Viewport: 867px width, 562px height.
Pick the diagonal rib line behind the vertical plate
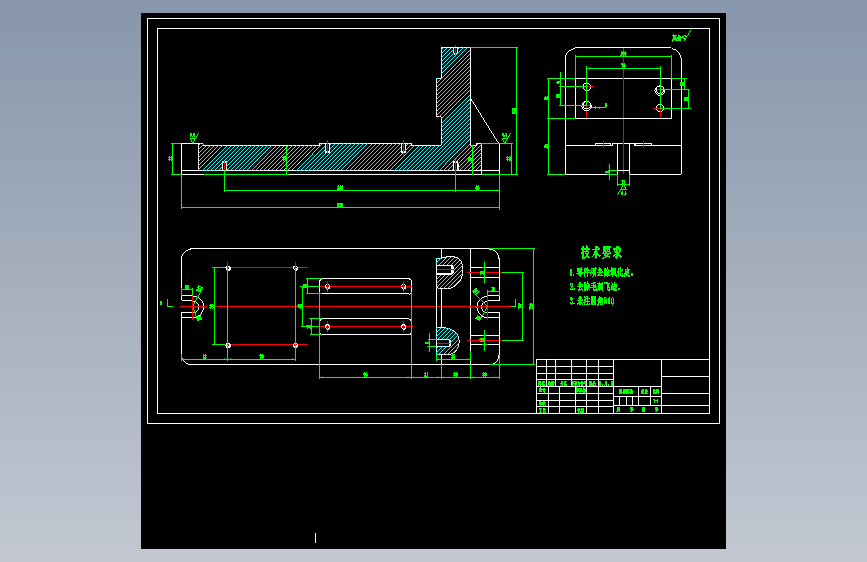click(485, 121)
